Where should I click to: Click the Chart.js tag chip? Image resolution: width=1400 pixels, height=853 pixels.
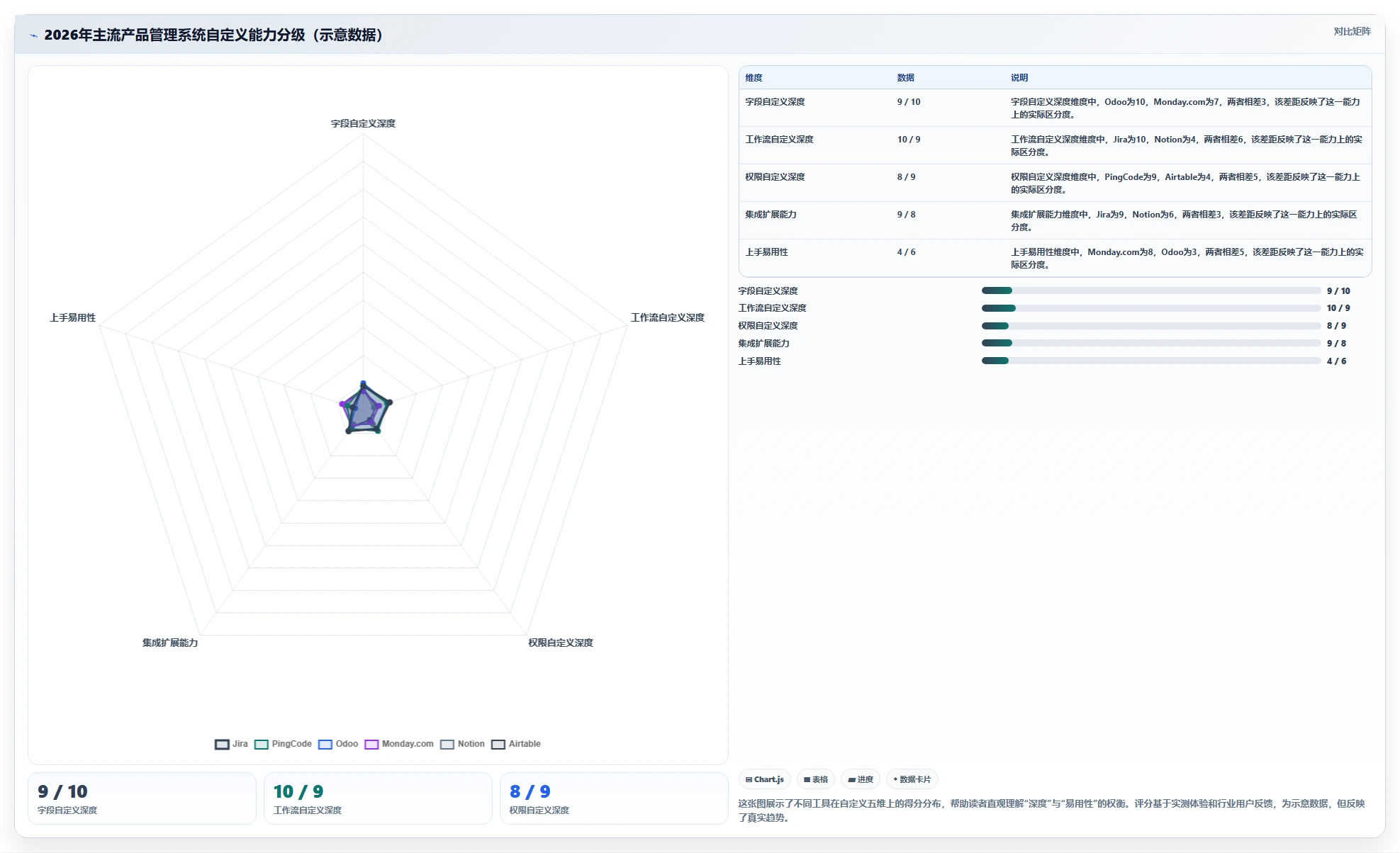click(765, 779)
